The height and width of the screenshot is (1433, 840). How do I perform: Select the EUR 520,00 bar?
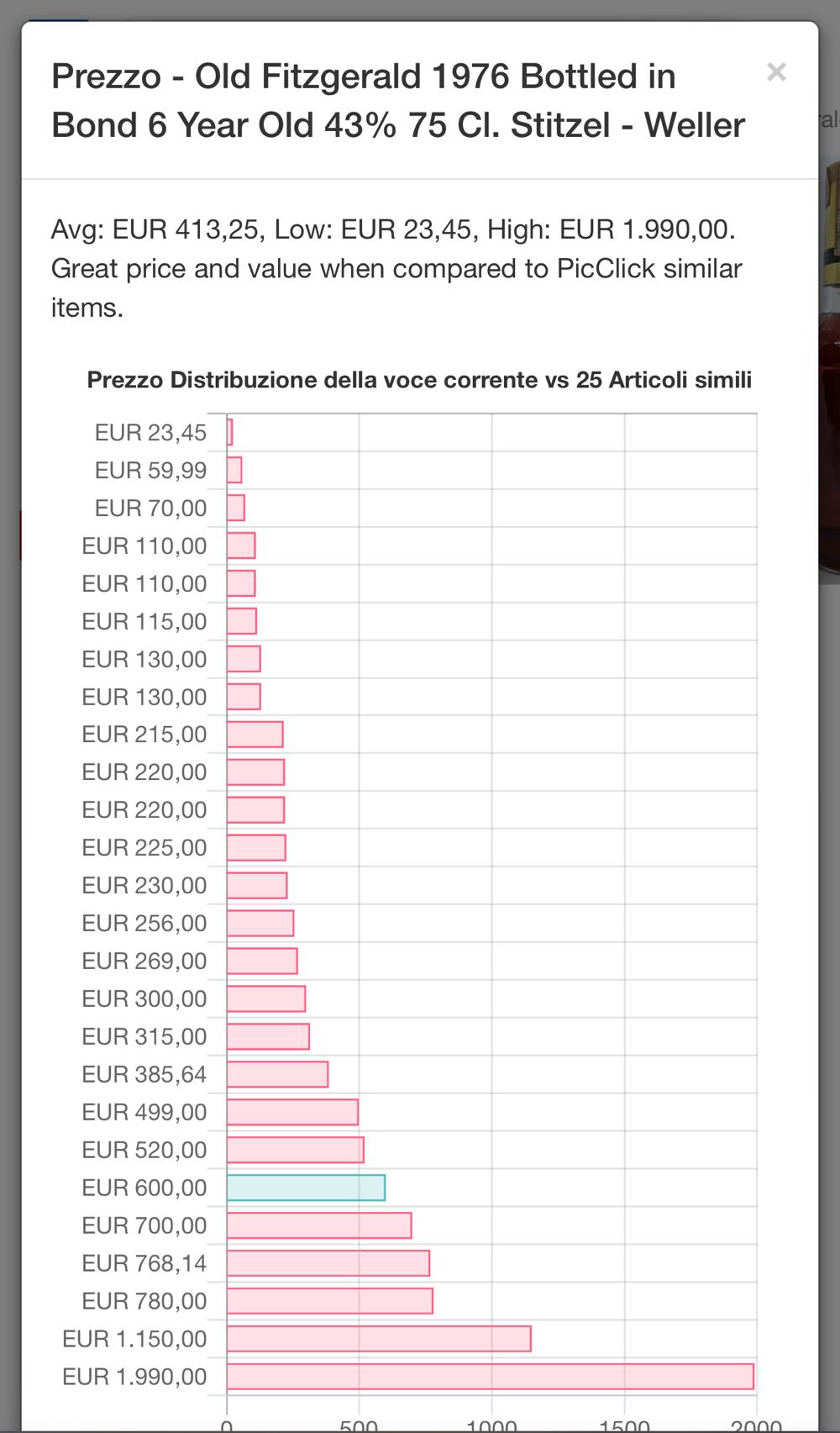(295, 1150)
